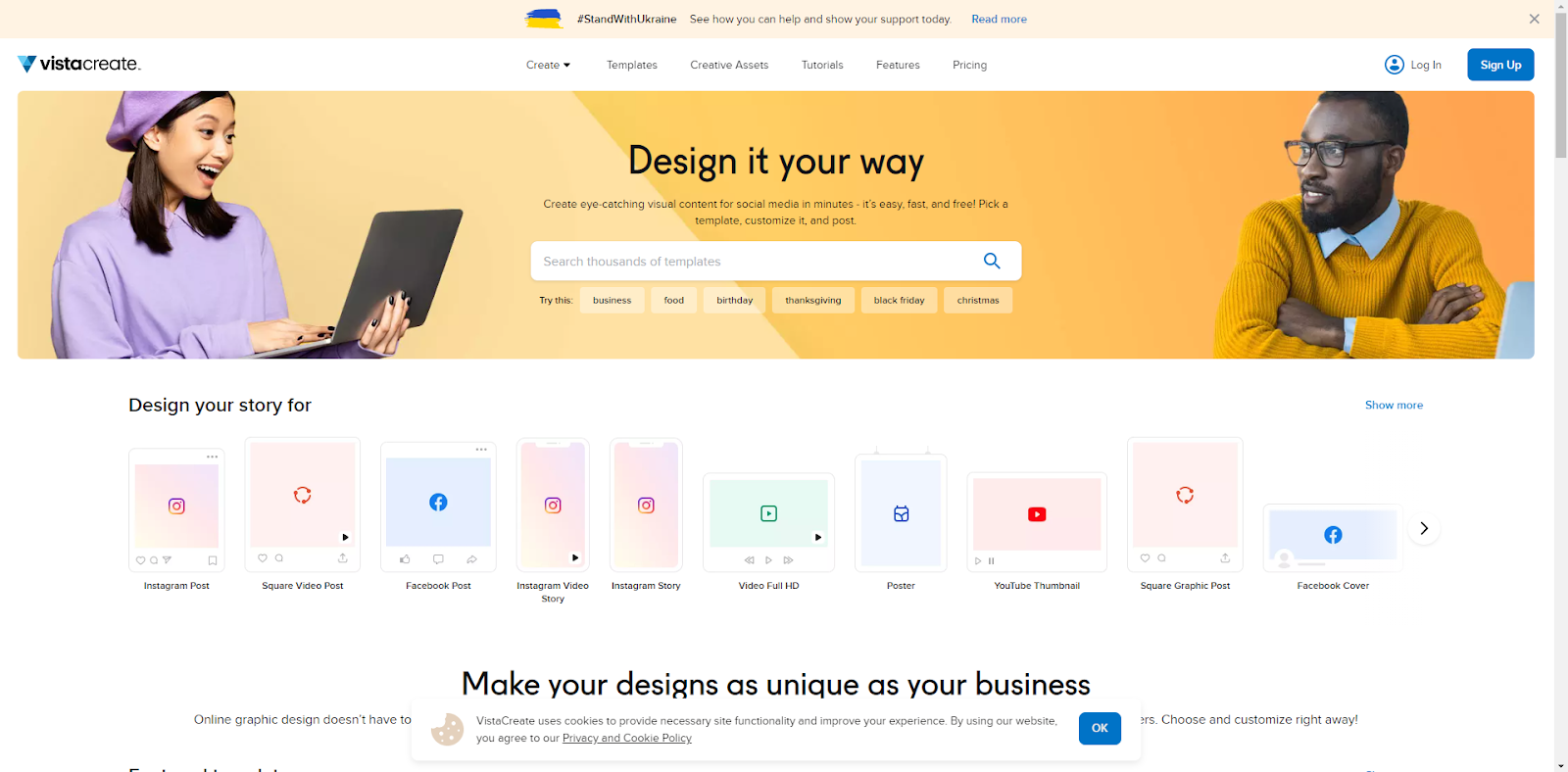Select the christmas suggestion tag
Viewport: 1568px width, 772px height.
978,300
